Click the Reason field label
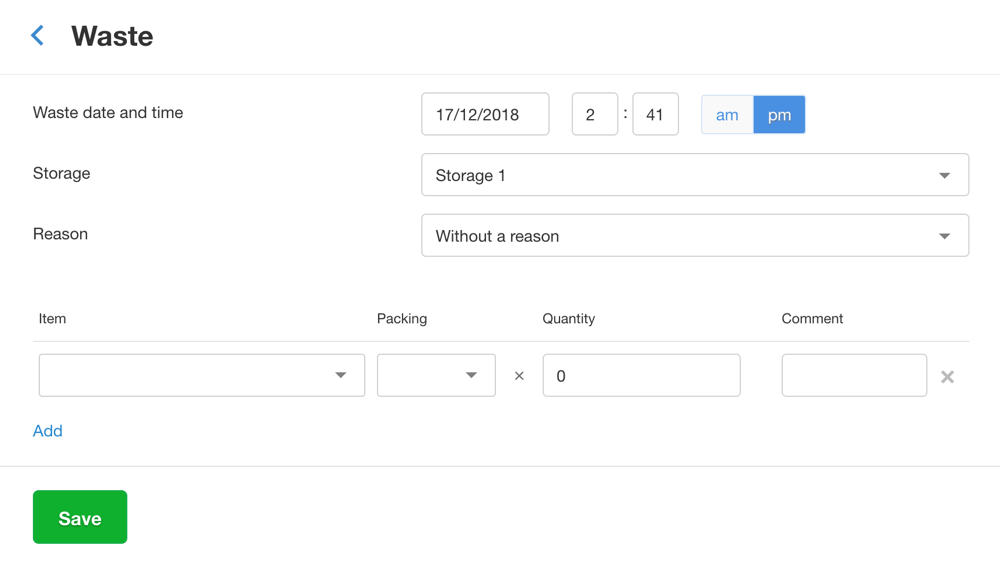1000x578 pixels. click(60, 234)
